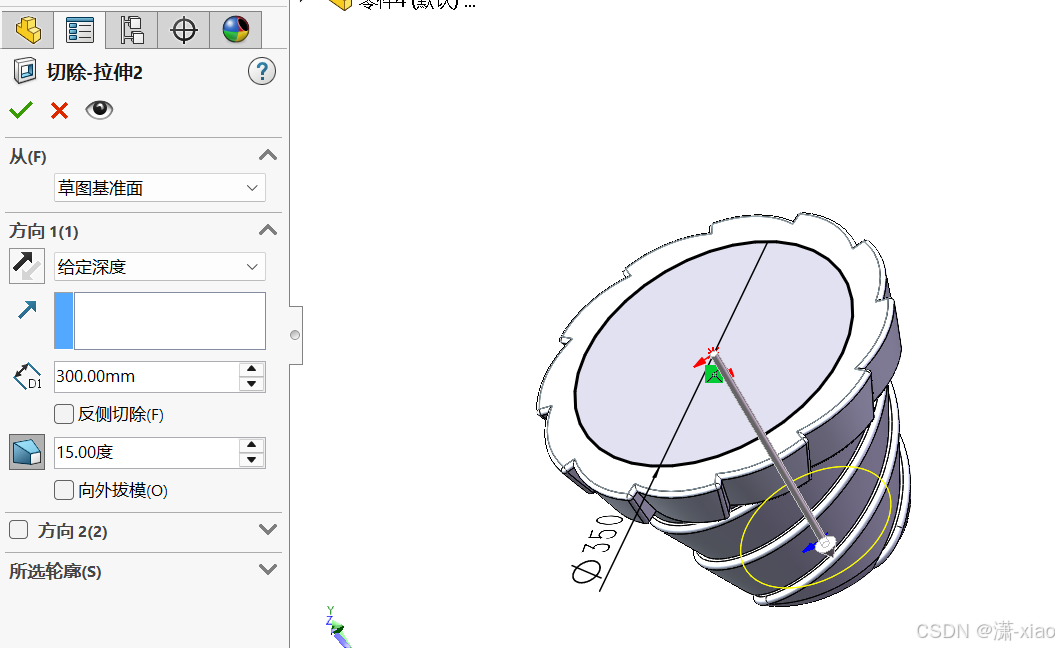Screen dimensions: 1059x648
Task: Open the FeatureManager design tree tab
Action: tap(28, 30)
